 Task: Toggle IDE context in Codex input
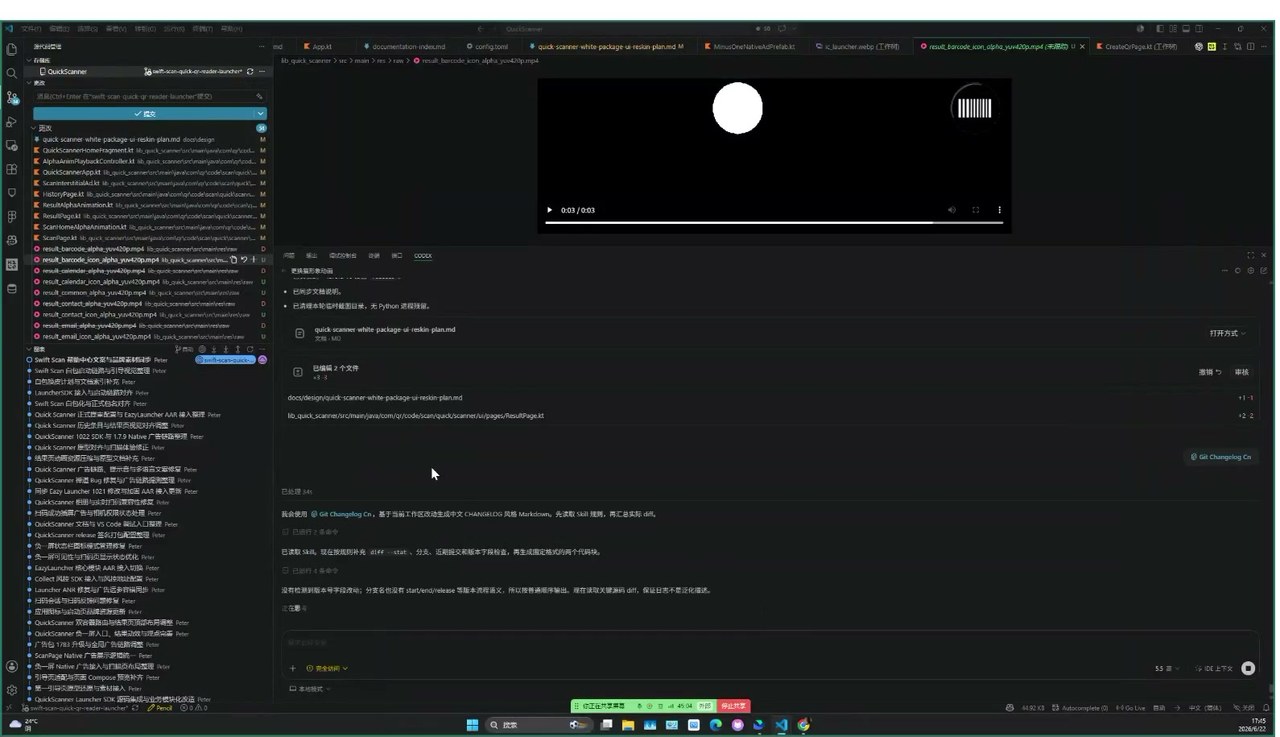(1216, 668)
